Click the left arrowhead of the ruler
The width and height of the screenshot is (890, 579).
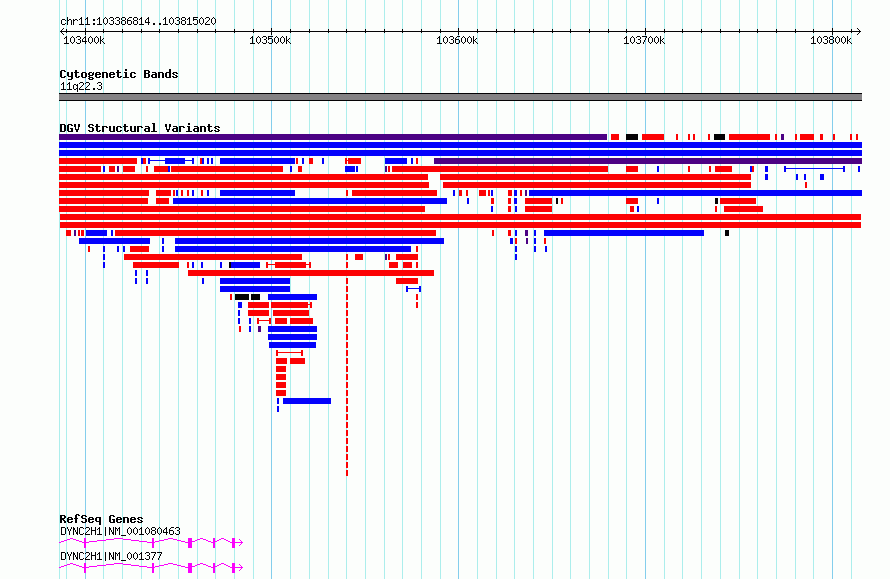[x=62, y=32]
